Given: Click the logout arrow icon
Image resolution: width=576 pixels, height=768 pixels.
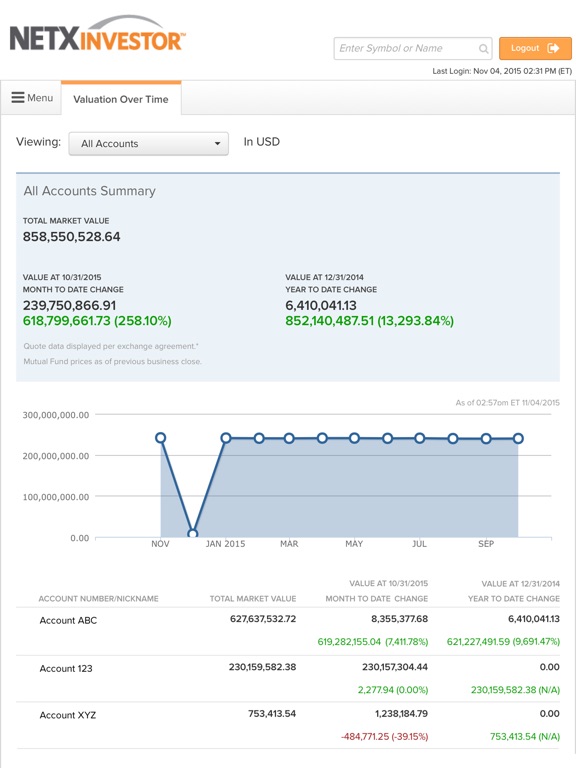Looking at the screenshot, I should (553, 48).
